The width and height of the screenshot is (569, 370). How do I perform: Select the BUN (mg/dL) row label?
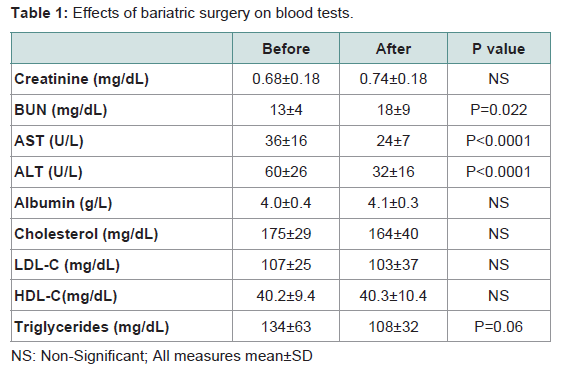click(x=61, y=110)
